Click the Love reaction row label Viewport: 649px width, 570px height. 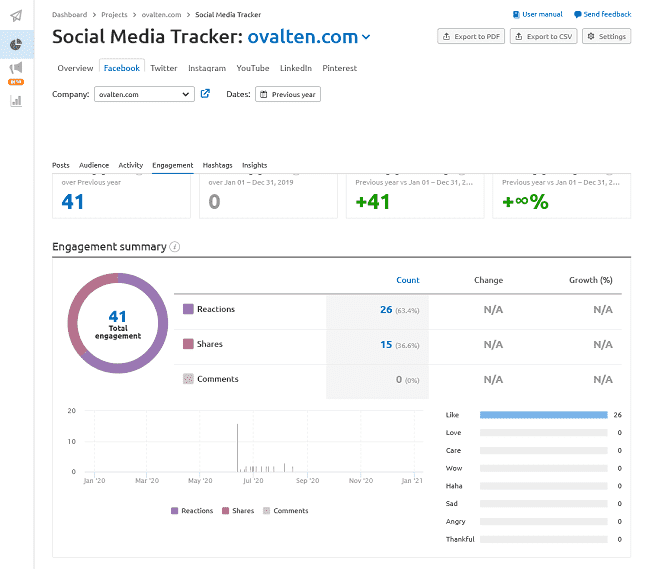point(453,433)
